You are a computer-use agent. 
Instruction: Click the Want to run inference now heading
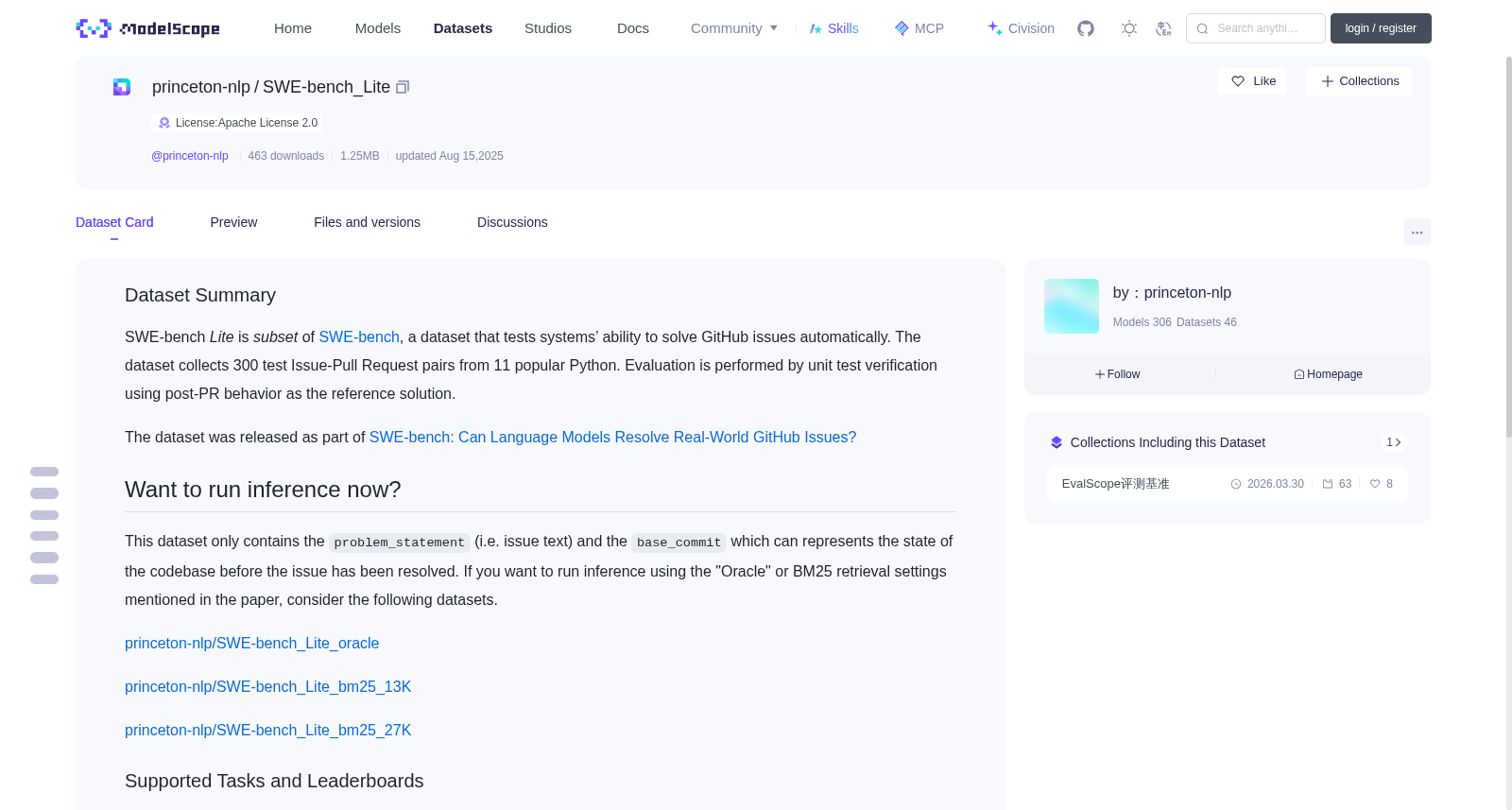(x=263, y=490)
